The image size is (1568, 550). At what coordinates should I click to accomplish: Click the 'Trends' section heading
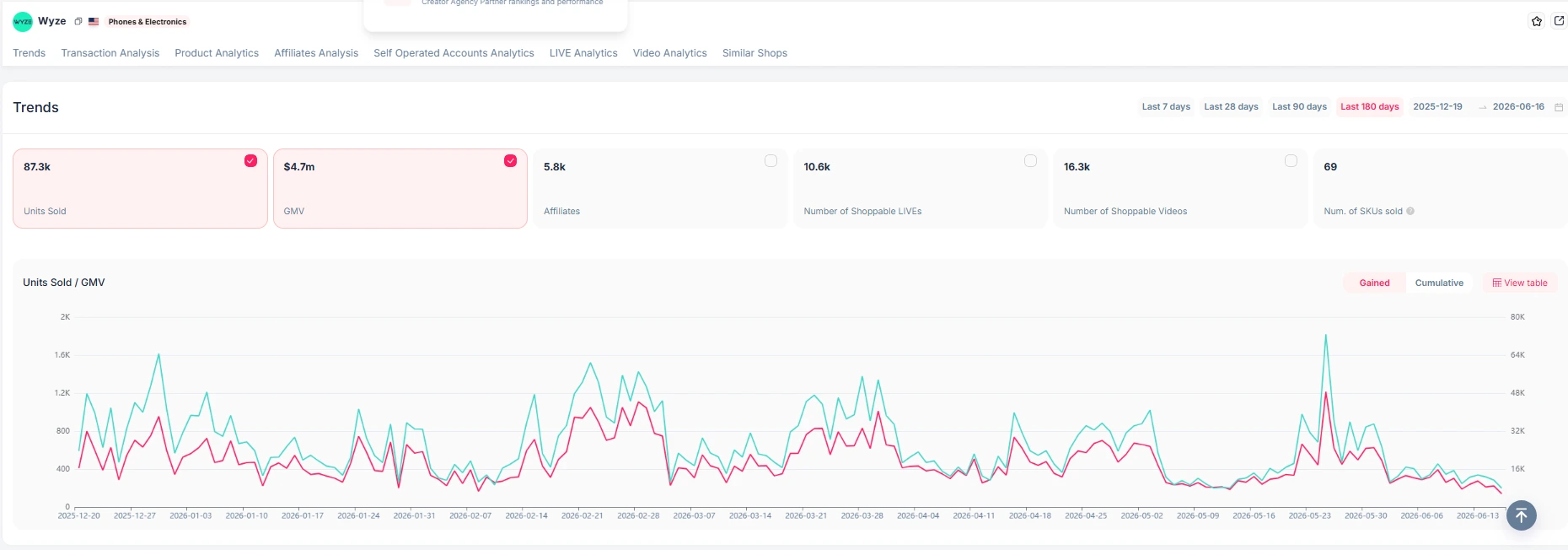35,108
